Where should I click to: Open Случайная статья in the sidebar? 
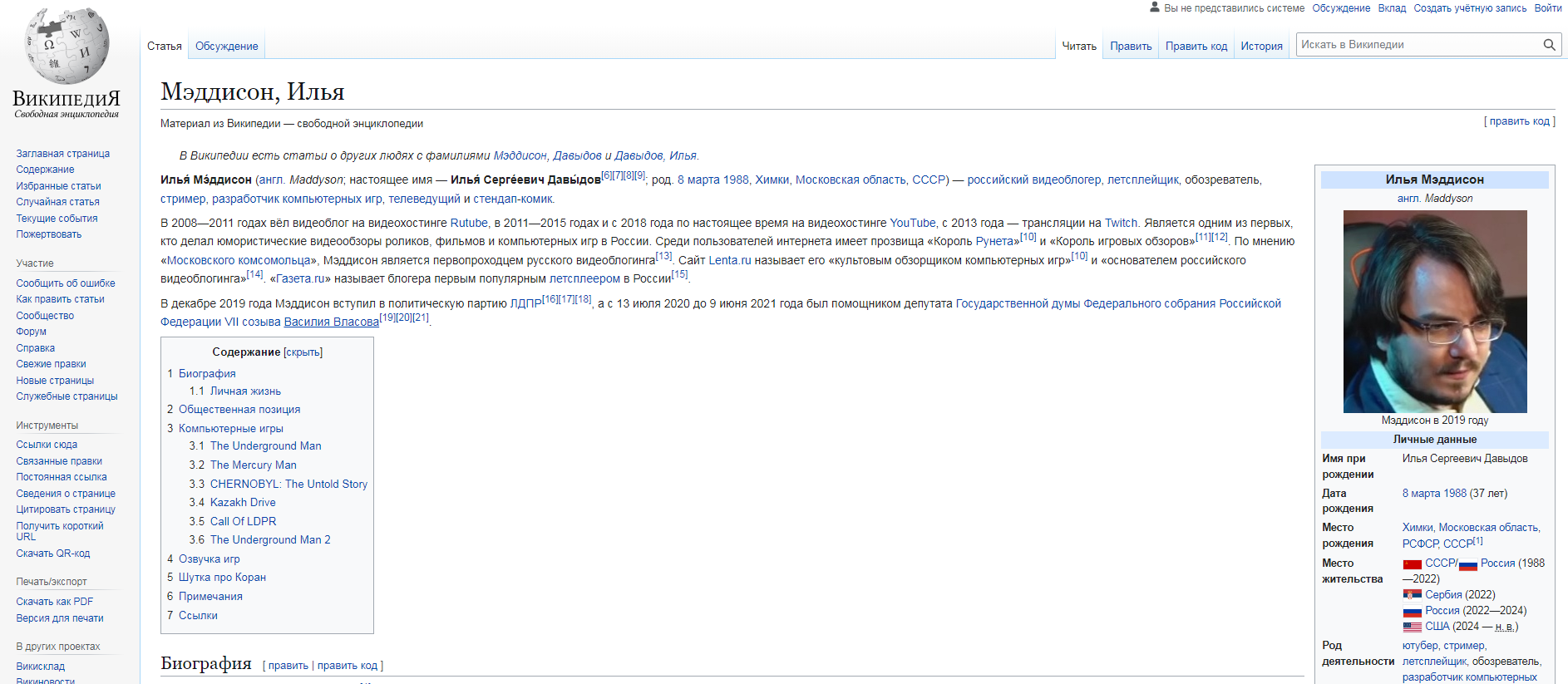58,202
